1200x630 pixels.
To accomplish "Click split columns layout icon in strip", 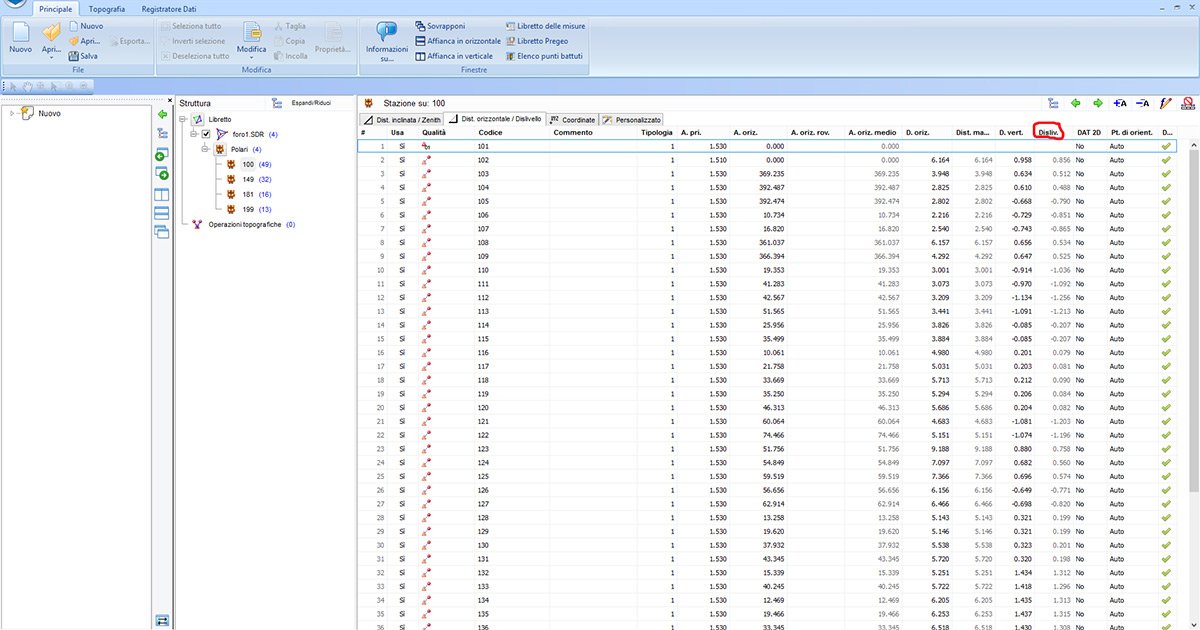I will [162, 195].
